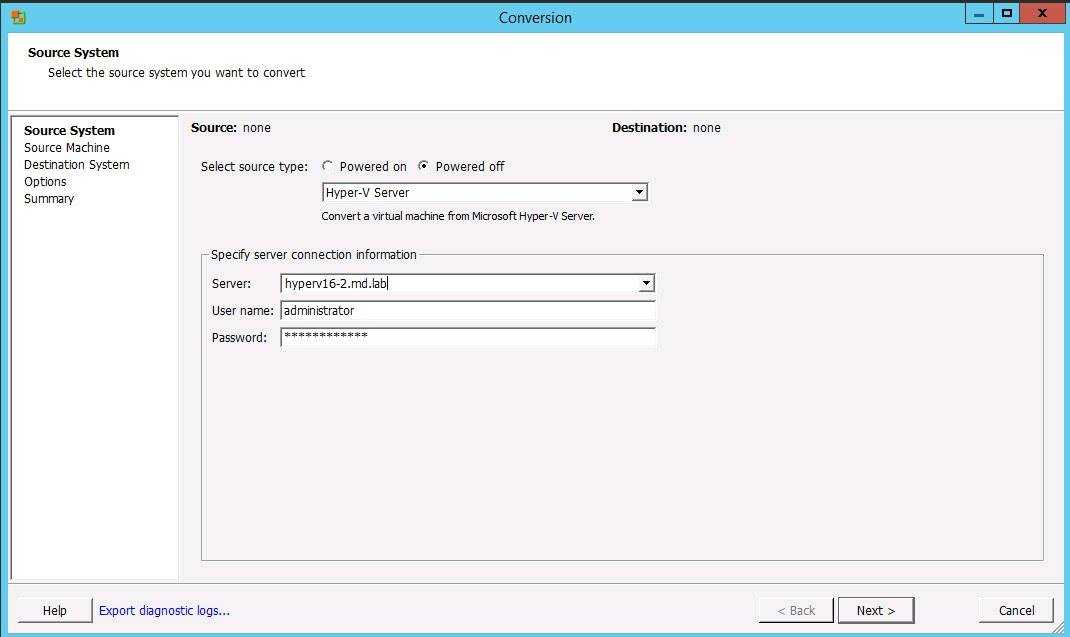Click the Password input box
This screenshot has width=1070, height=637.
(x=467, y=337)
